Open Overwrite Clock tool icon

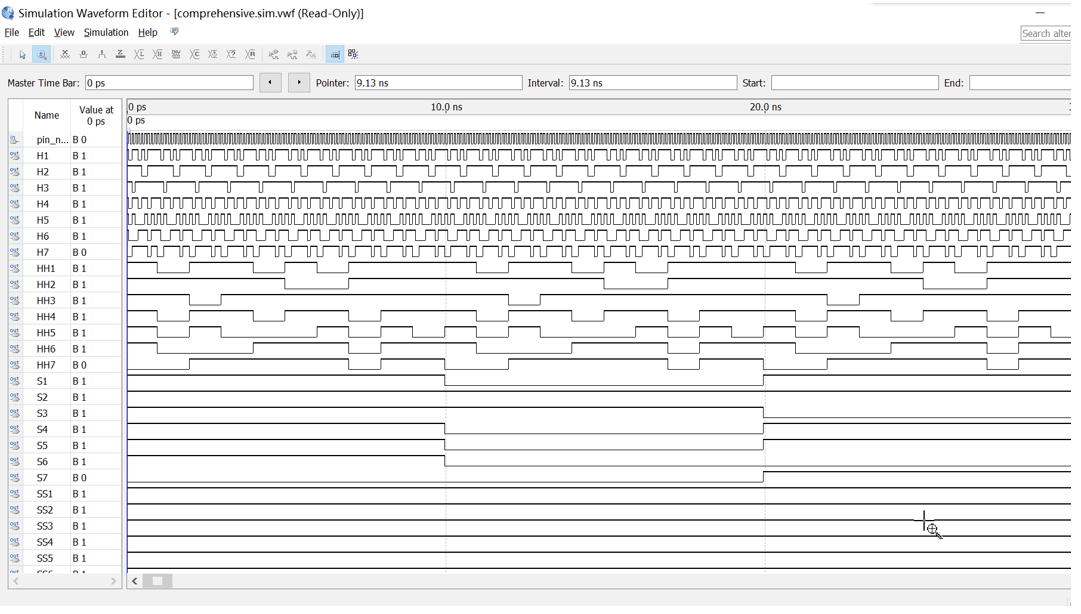(213, 54)
